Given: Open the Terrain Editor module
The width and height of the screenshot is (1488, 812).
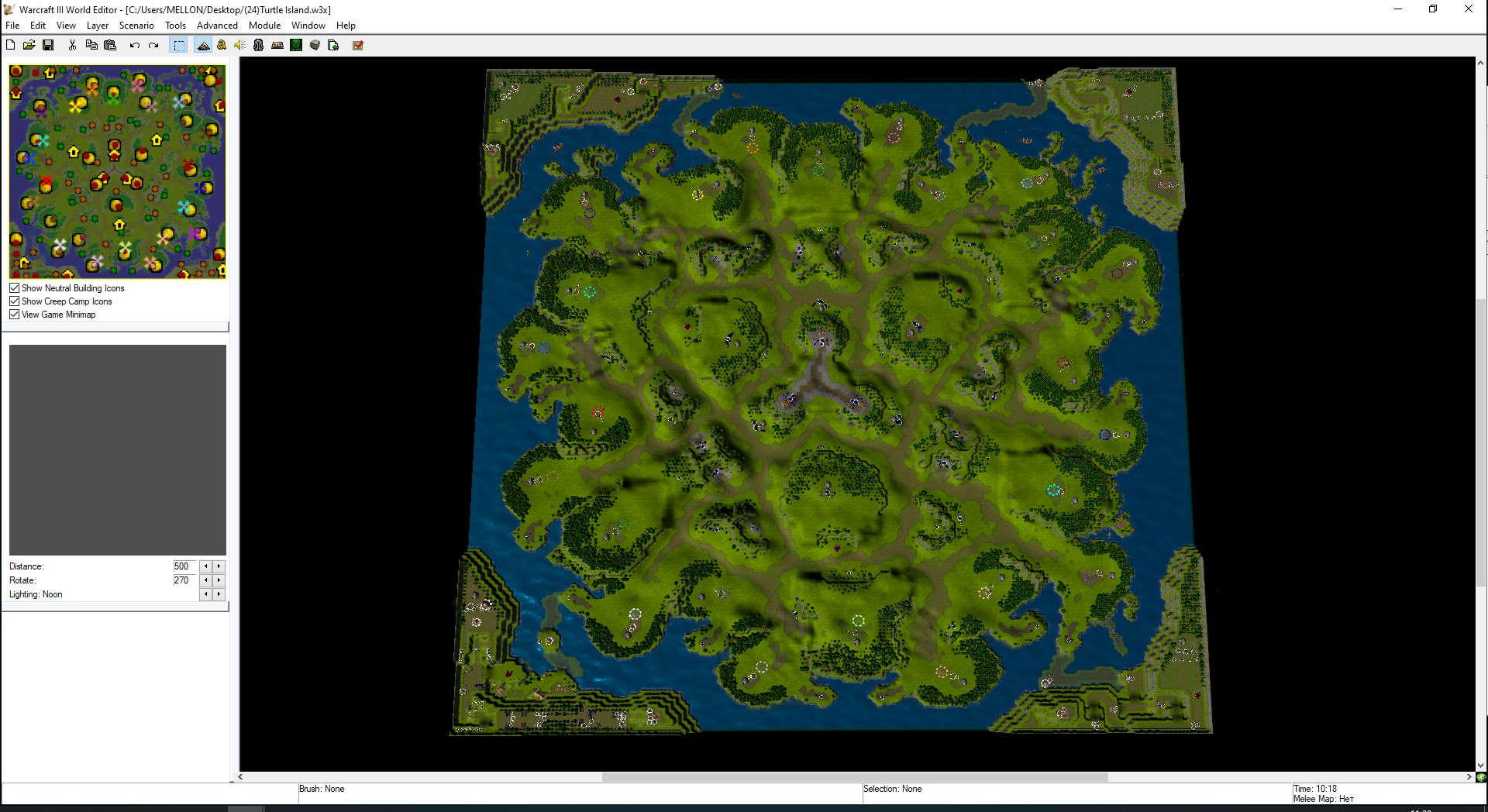Looking at the screenshot, I should (203, 45).
